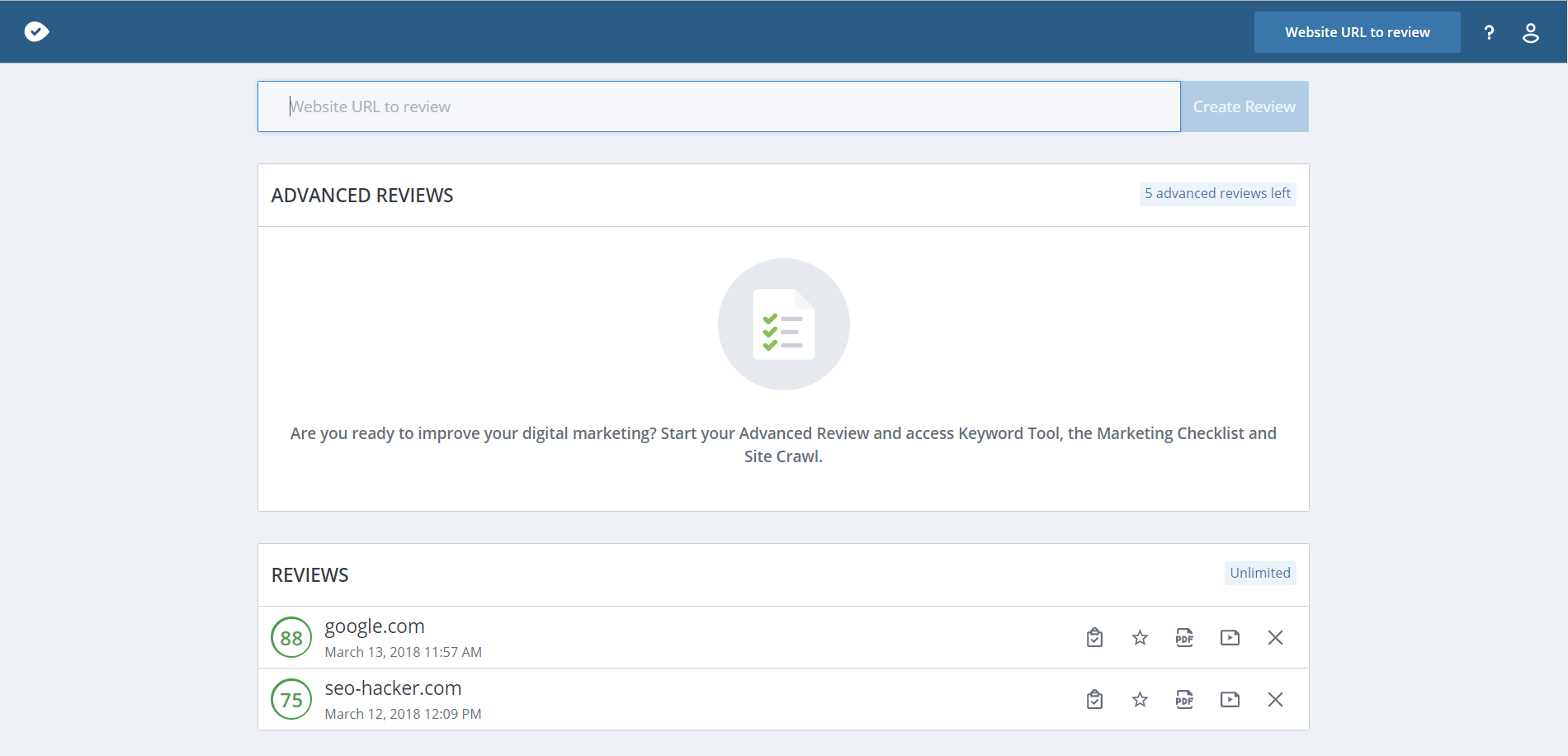Screen dimensions: 1568x756
Task: Open slides presentation icon for seo-hacker.com
Action: click(x=1230, y=700)
